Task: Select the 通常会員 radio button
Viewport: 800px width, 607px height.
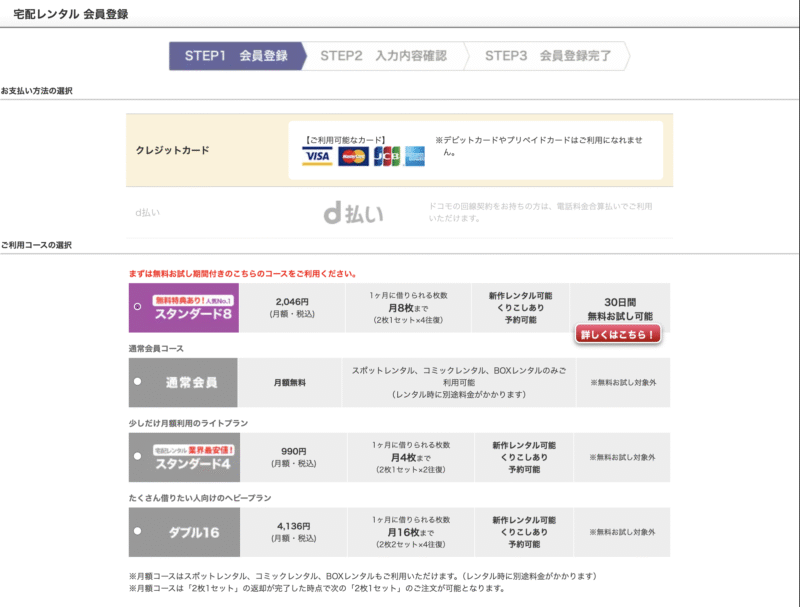Action: pyautogui.click(x=137, y=381)
